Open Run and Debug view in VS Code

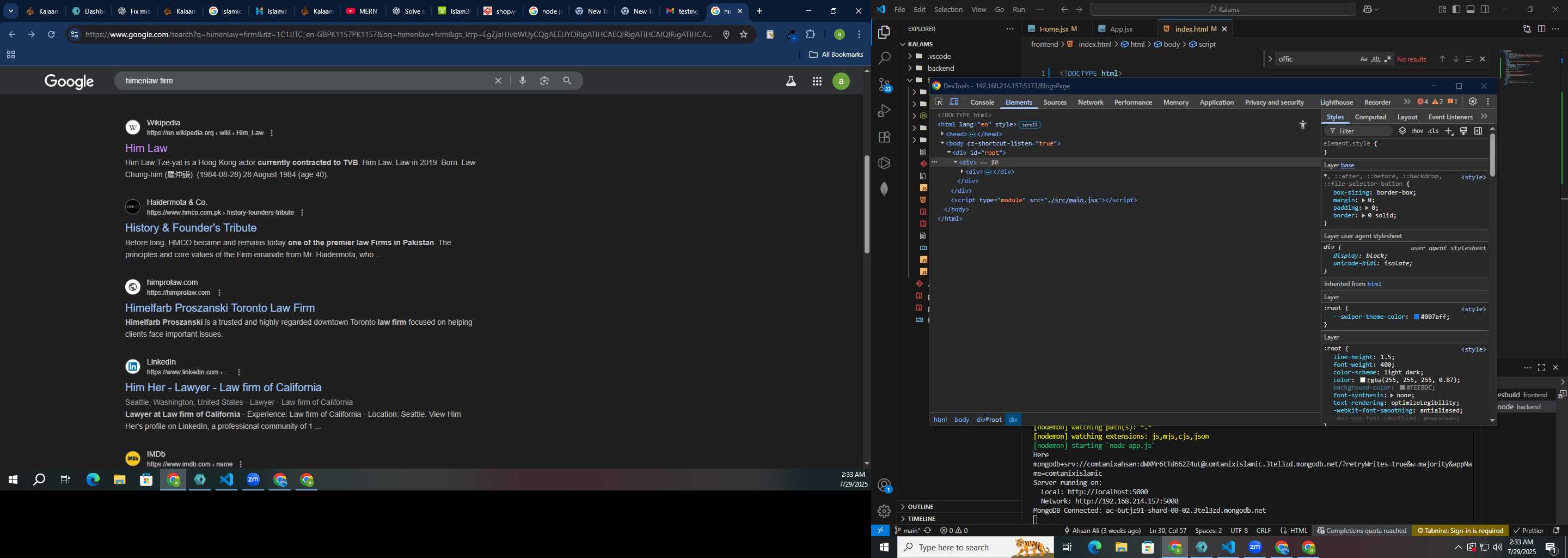[x=884, y=111]
